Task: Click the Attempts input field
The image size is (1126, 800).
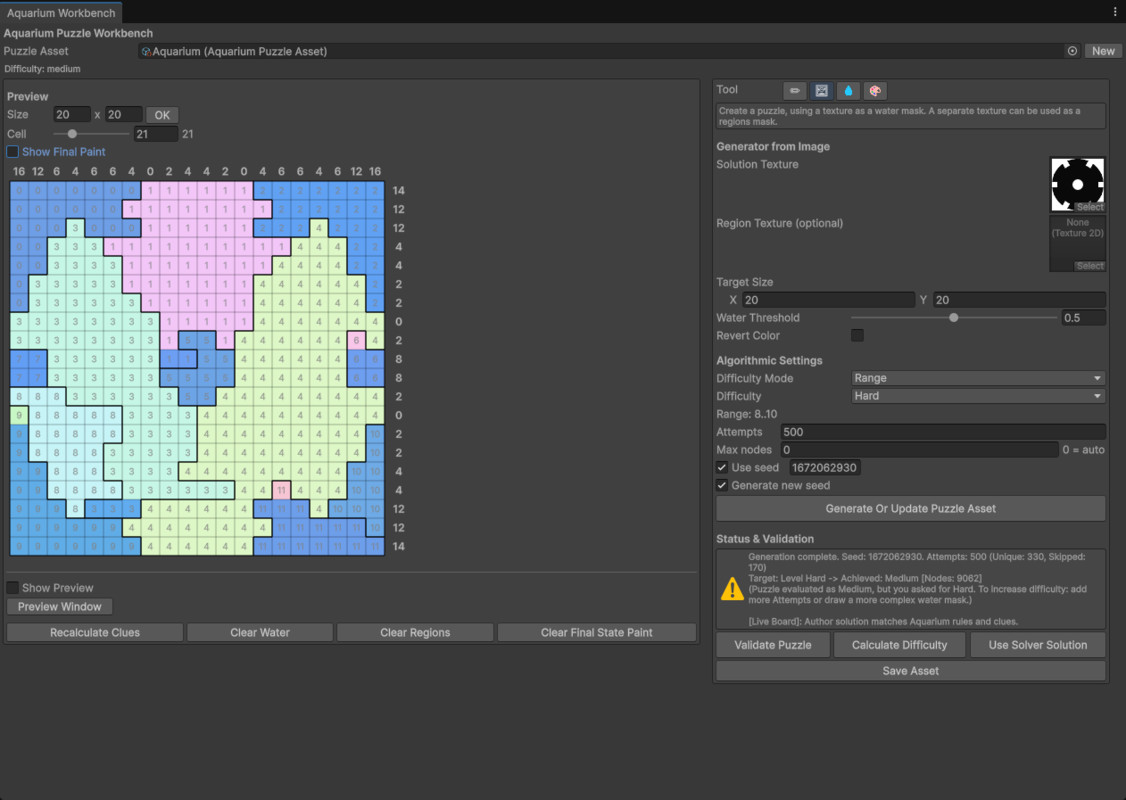Action: pyautogui.click(x=943, y=432)
